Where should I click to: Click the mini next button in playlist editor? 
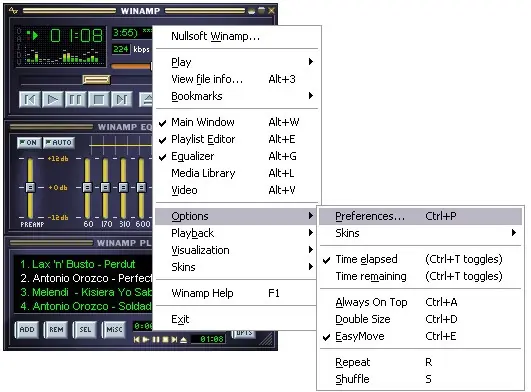174,339
